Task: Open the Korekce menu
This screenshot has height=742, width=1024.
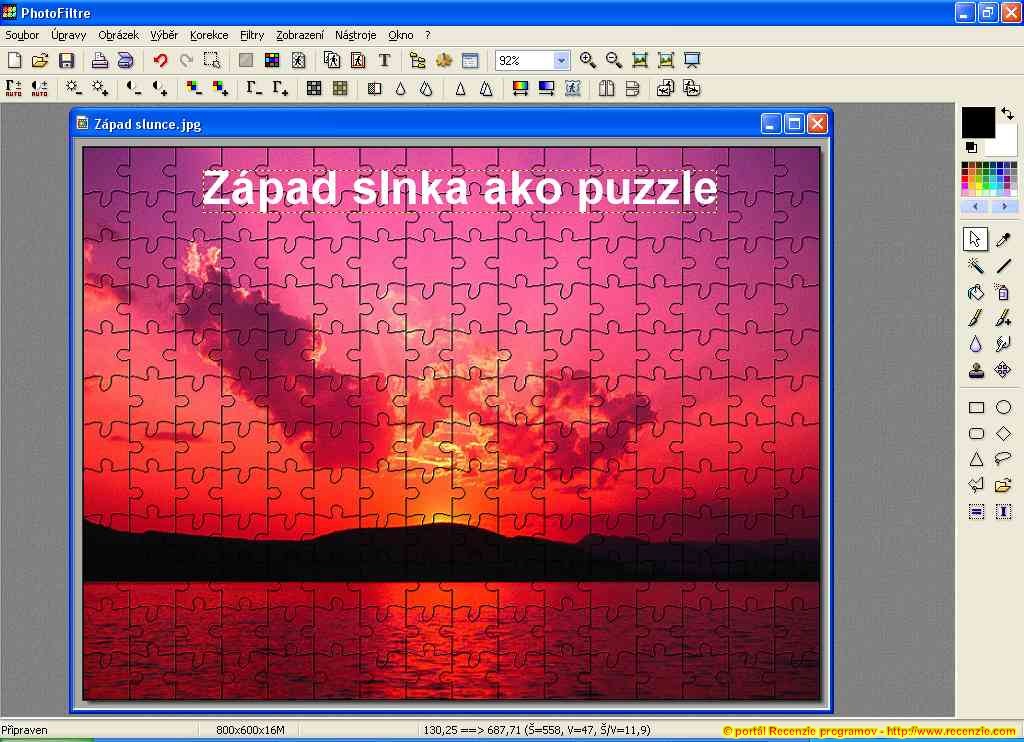Action: pos(209,35)
